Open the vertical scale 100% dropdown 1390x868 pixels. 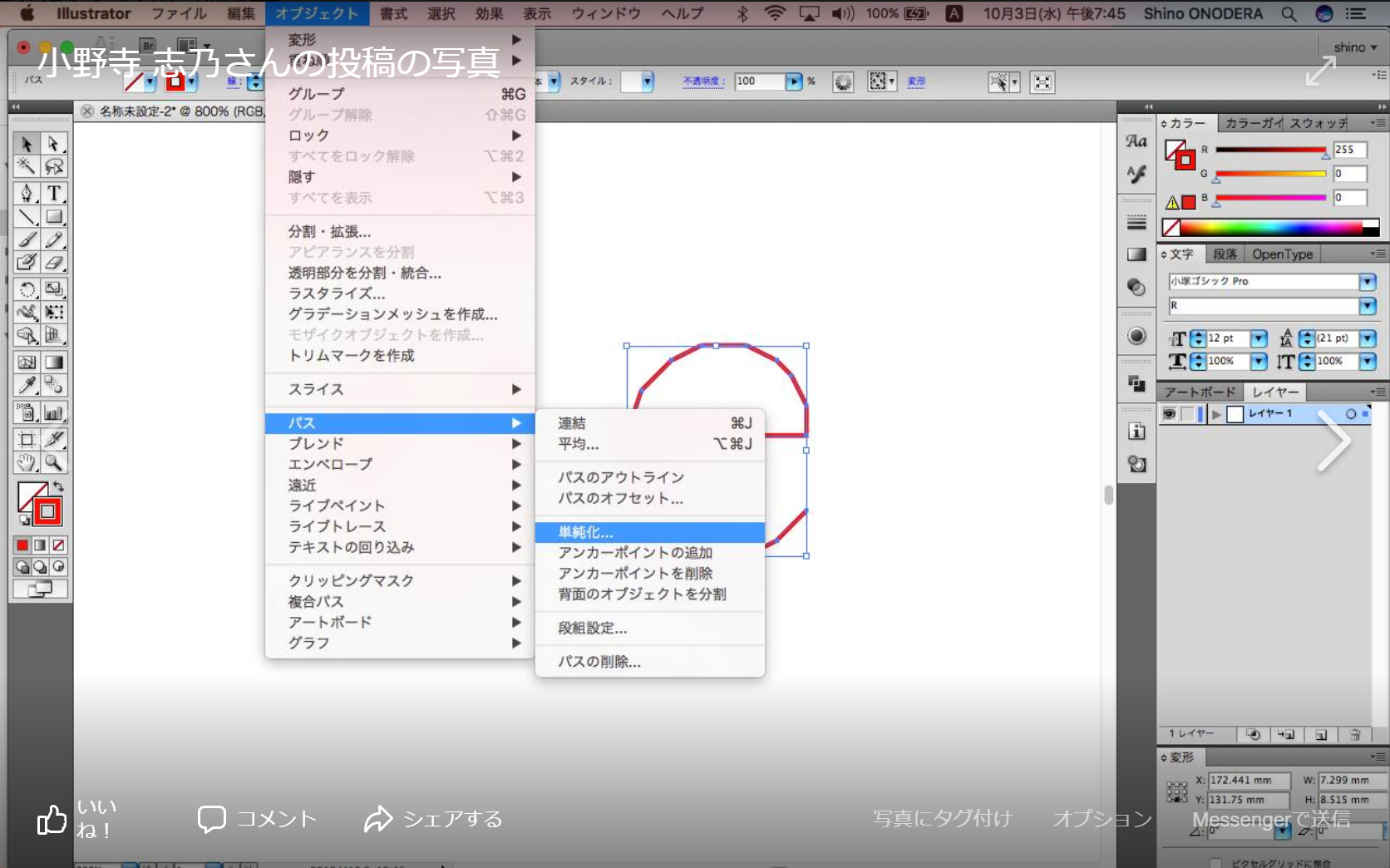coord(1368,362)
